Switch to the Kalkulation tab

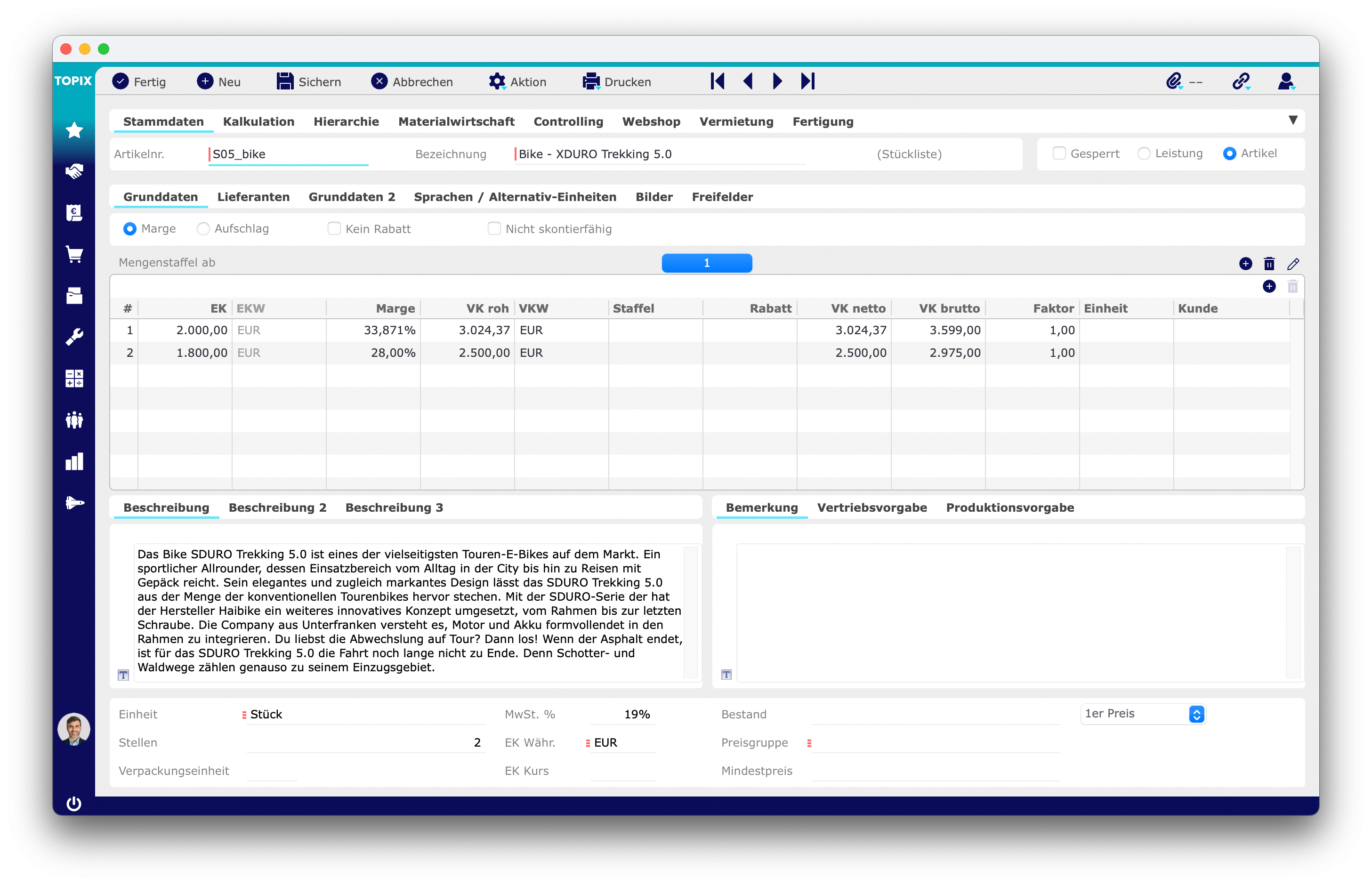click(258, 121)
